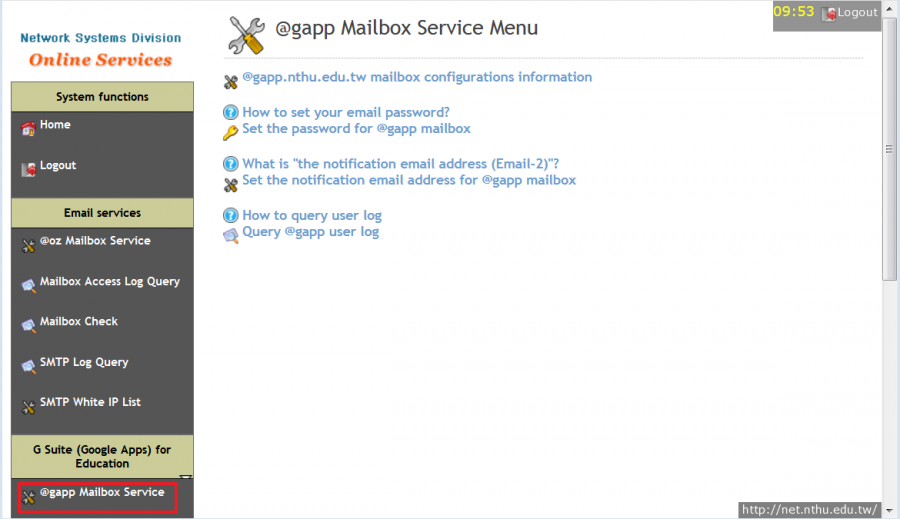The height and width of the screenshot is (519, 900).
Task: Click the vertical page scrollbar
Action: tap(889, 150)
